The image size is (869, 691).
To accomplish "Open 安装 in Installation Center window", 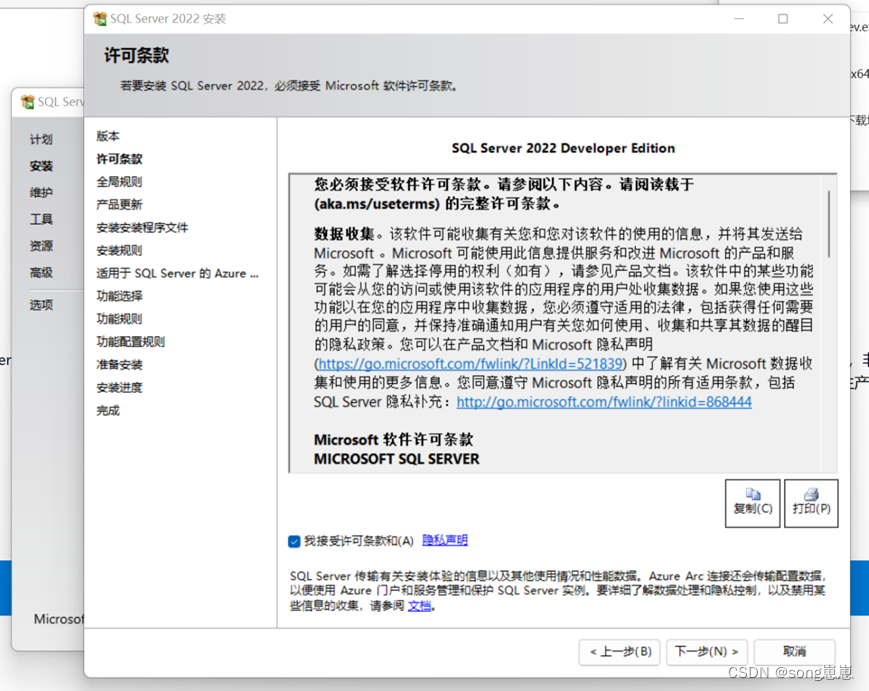I will [x=42, y=166].
